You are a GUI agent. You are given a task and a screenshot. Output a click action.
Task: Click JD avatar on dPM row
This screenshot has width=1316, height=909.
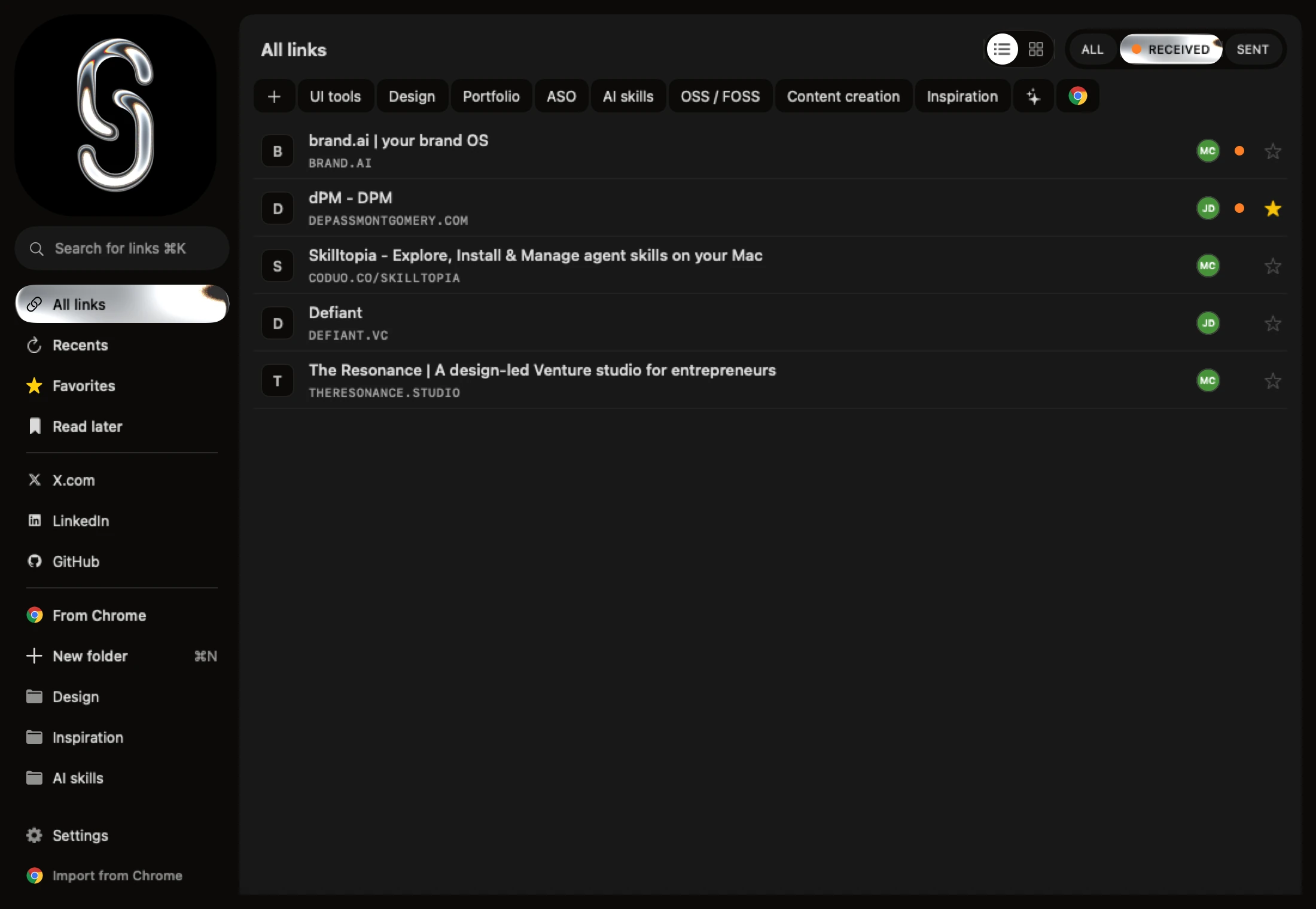point(1208,208)
